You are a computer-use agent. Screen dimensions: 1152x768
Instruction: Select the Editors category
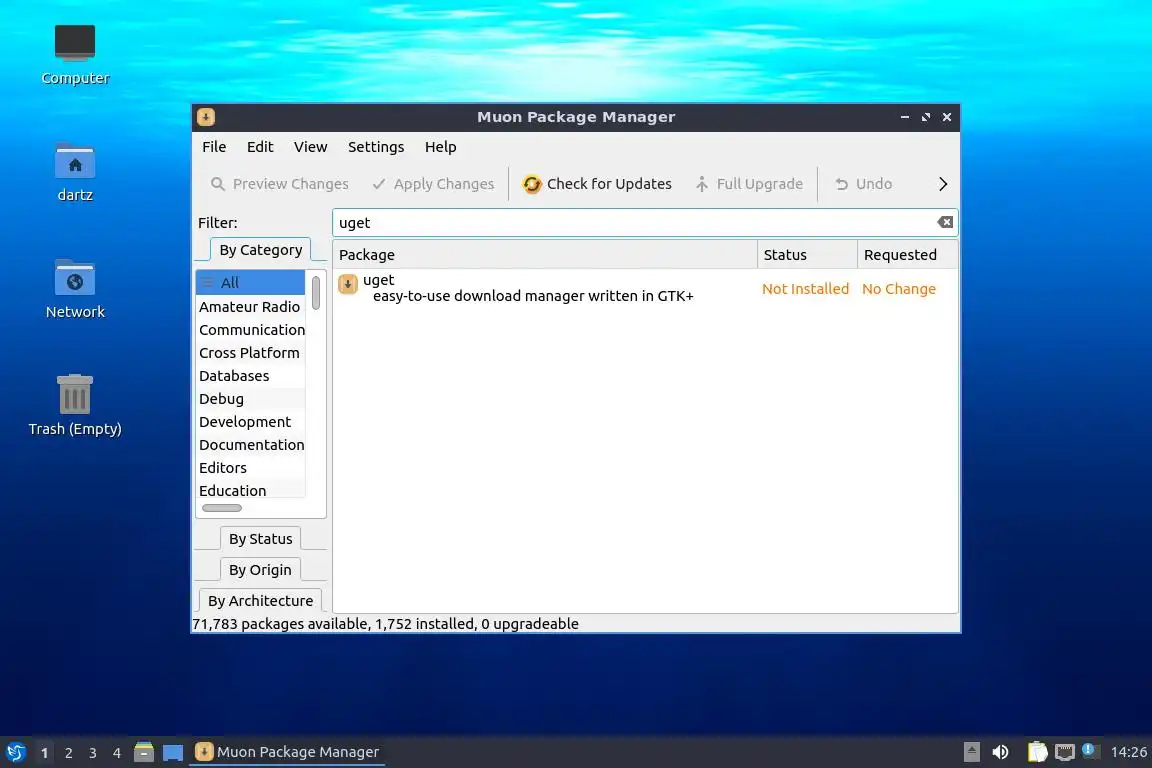click(251, 467)
